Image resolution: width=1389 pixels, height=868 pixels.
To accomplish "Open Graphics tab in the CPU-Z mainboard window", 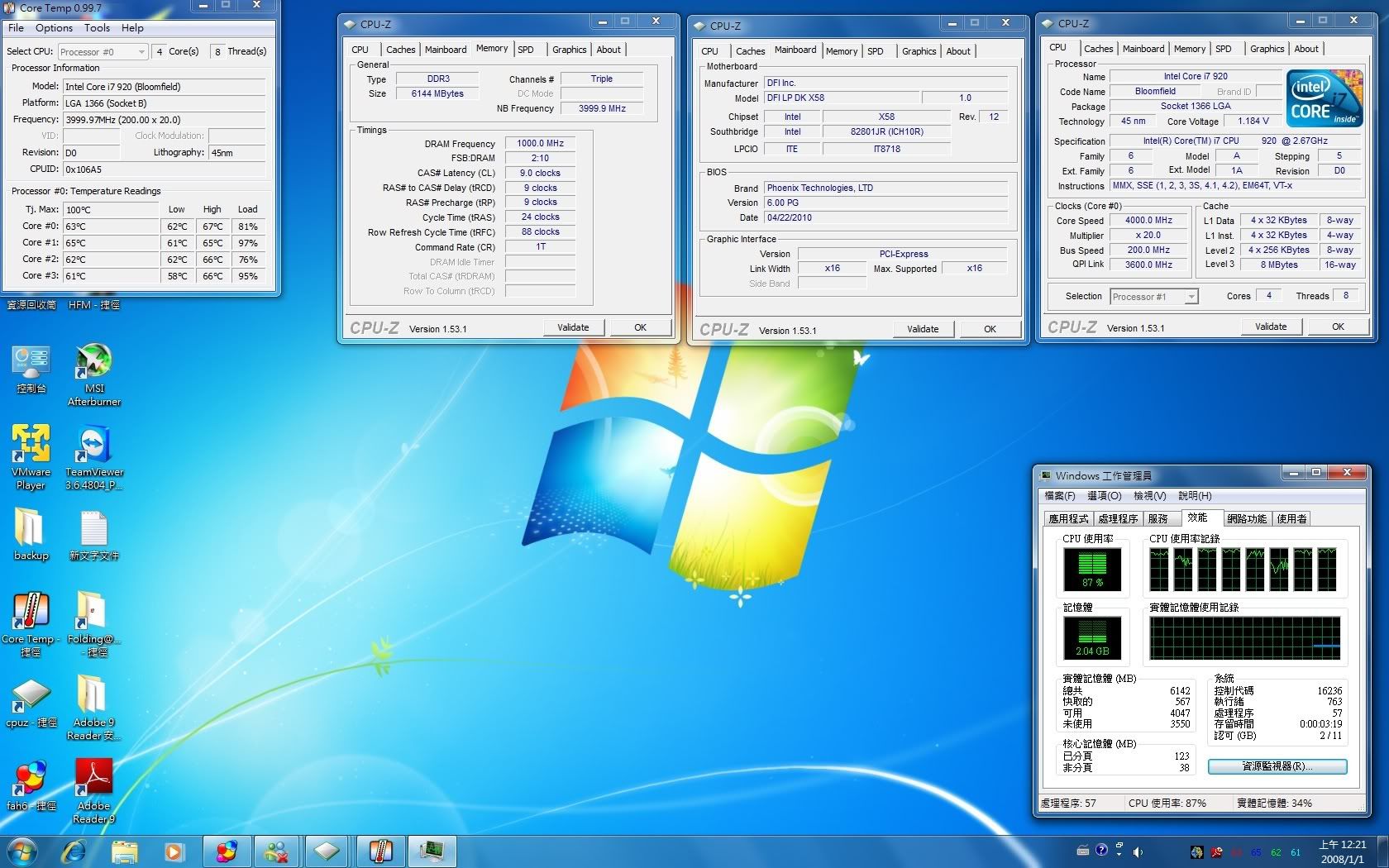I will 919,51.
